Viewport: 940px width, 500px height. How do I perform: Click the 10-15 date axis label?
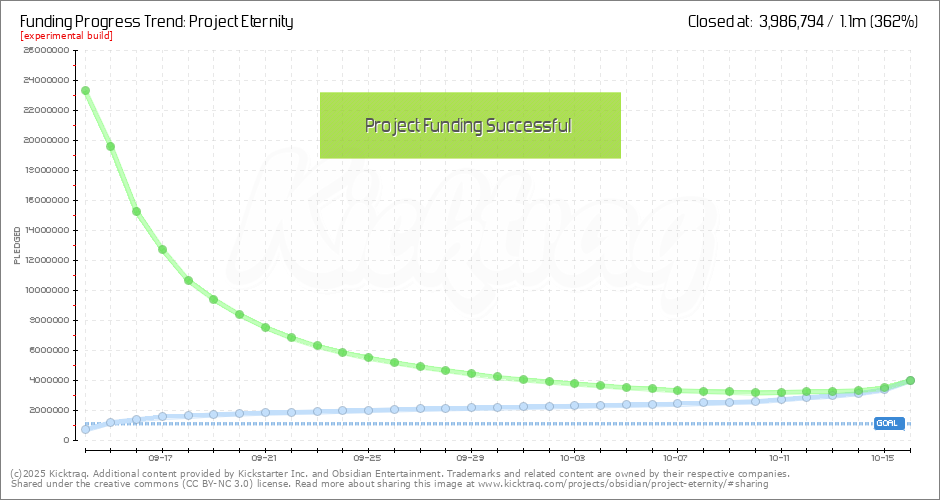point(883,459)
